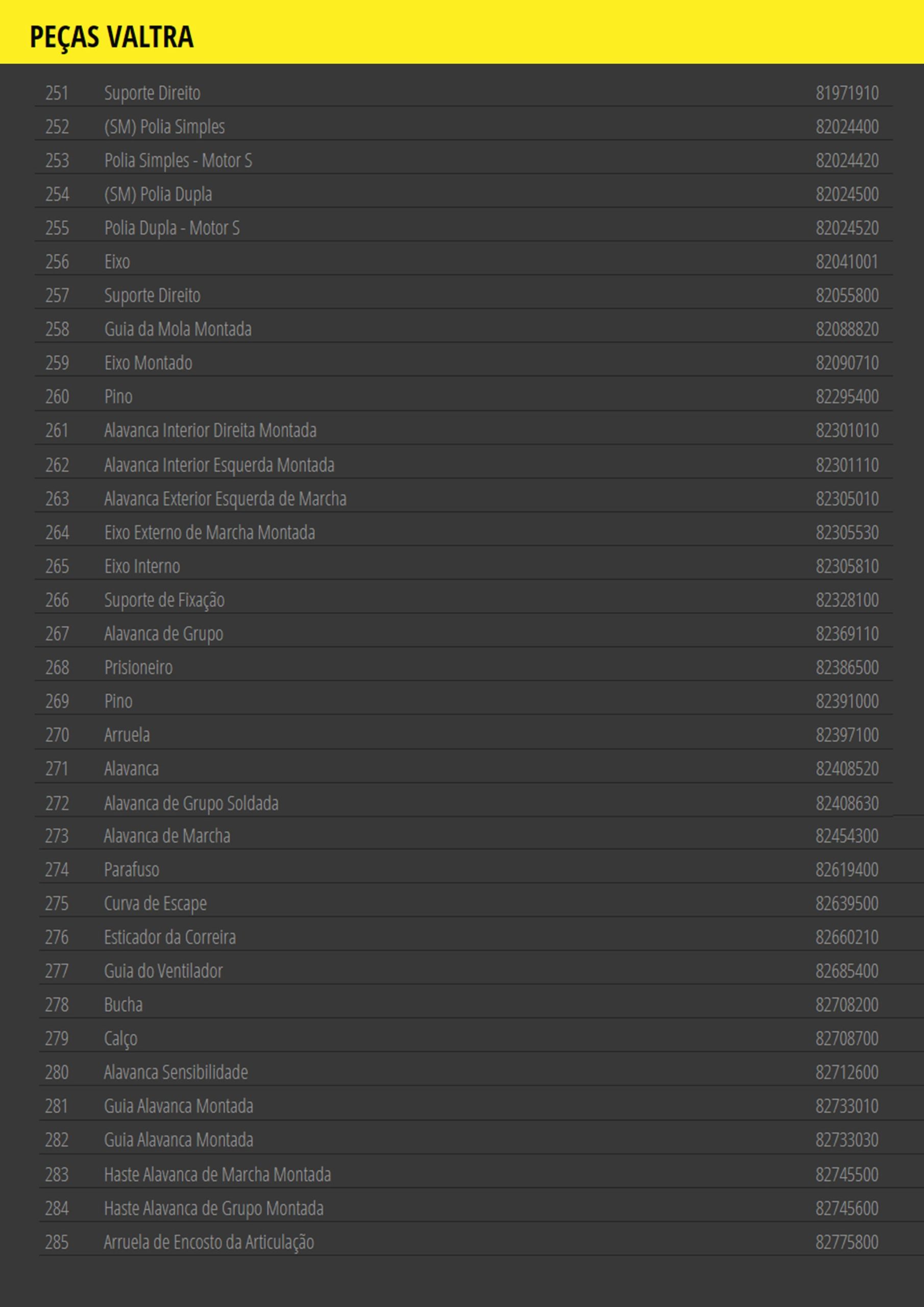The width and height of the screenshot is (924, 1307).
Task: Select 'Alavanca de Grupo' in row 267
Action: 164,634
